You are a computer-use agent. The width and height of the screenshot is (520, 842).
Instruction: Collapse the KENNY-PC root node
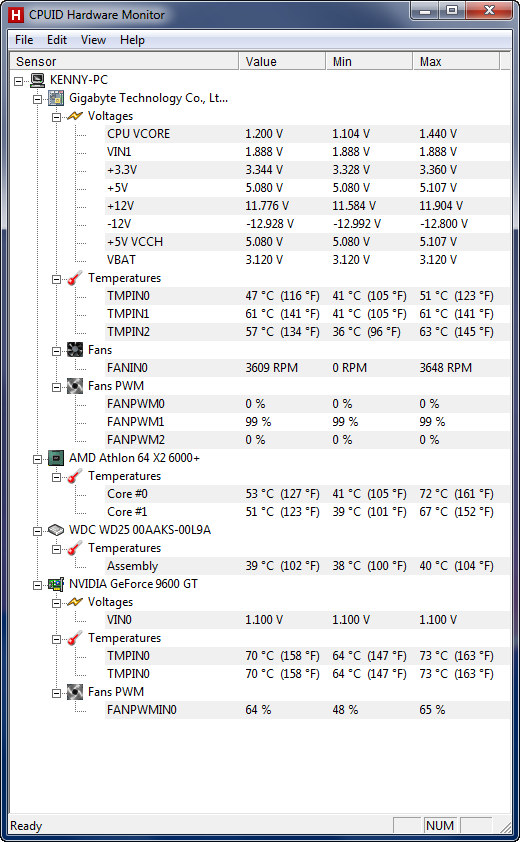18,81
